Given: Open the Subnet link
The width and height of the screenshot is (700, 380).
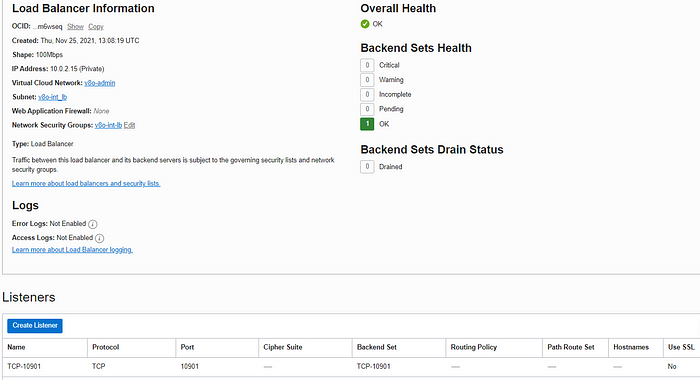Looking at the screenshot, I should tap(52, 97).
